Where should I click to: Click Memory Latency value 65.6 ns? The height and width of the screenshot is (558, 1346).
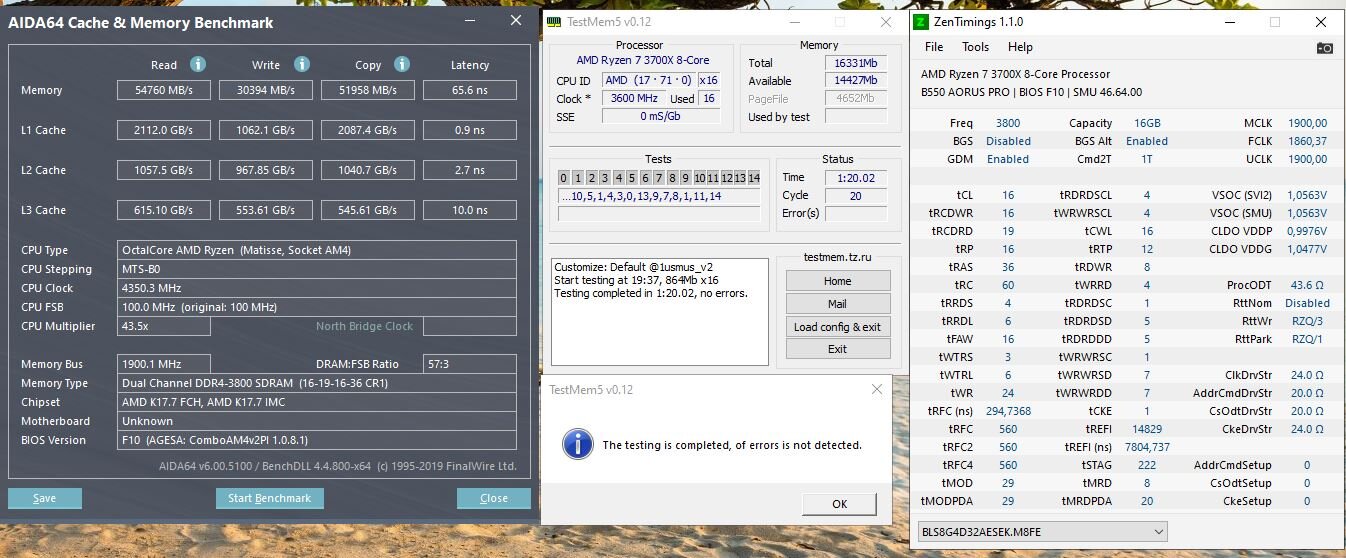470,90
